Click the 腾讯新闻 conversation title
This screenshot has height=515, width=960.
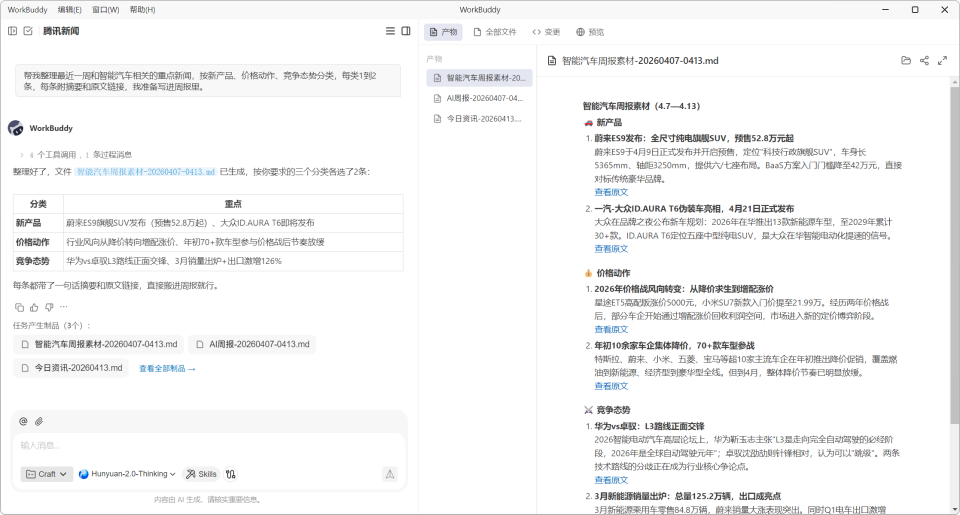pos(61,31)
